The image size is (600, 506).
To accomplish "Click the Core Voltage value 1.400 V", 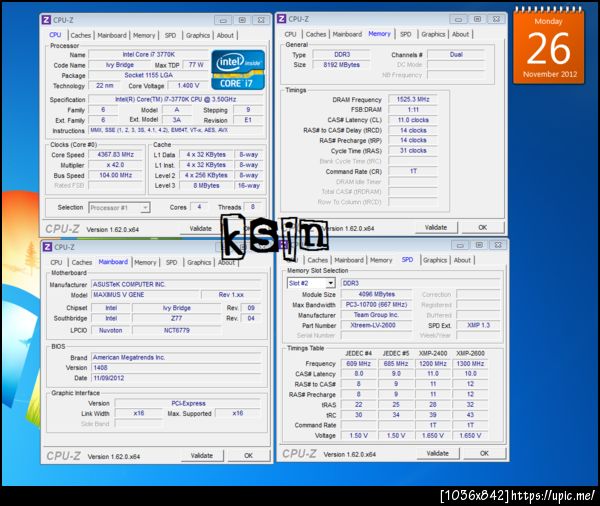I will pyautogui.click(x=188, y=85).
